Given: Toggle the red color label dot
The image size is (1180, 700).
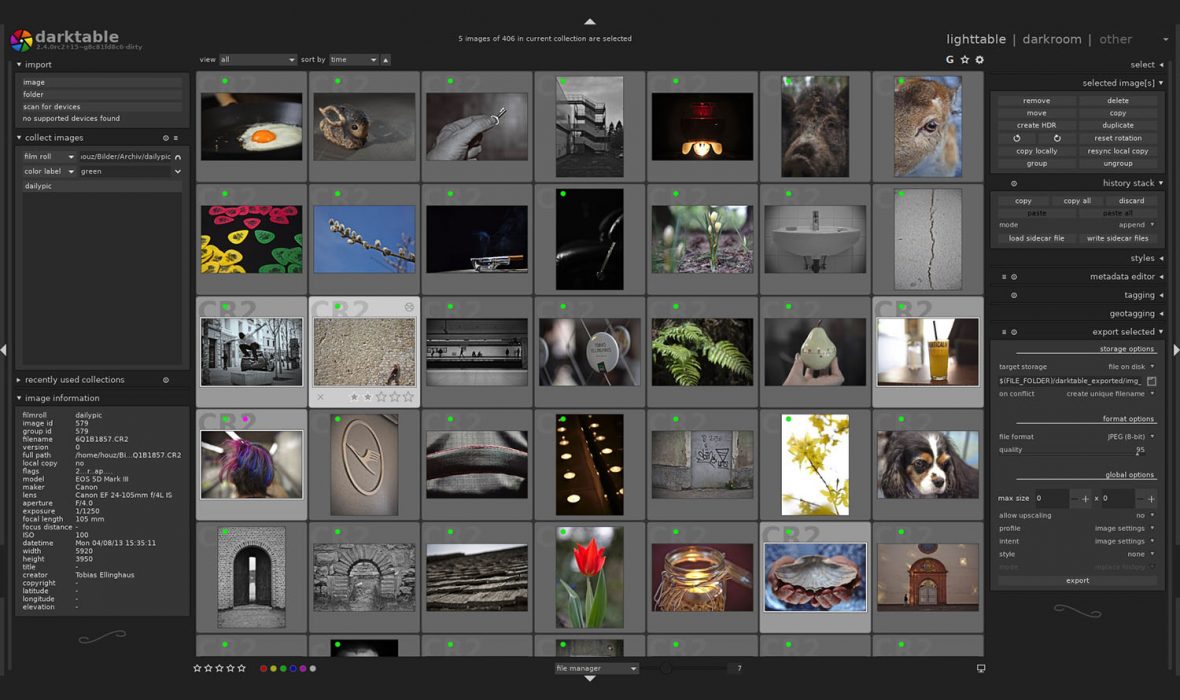Looking at the screenshot, I should coord(263,668).
